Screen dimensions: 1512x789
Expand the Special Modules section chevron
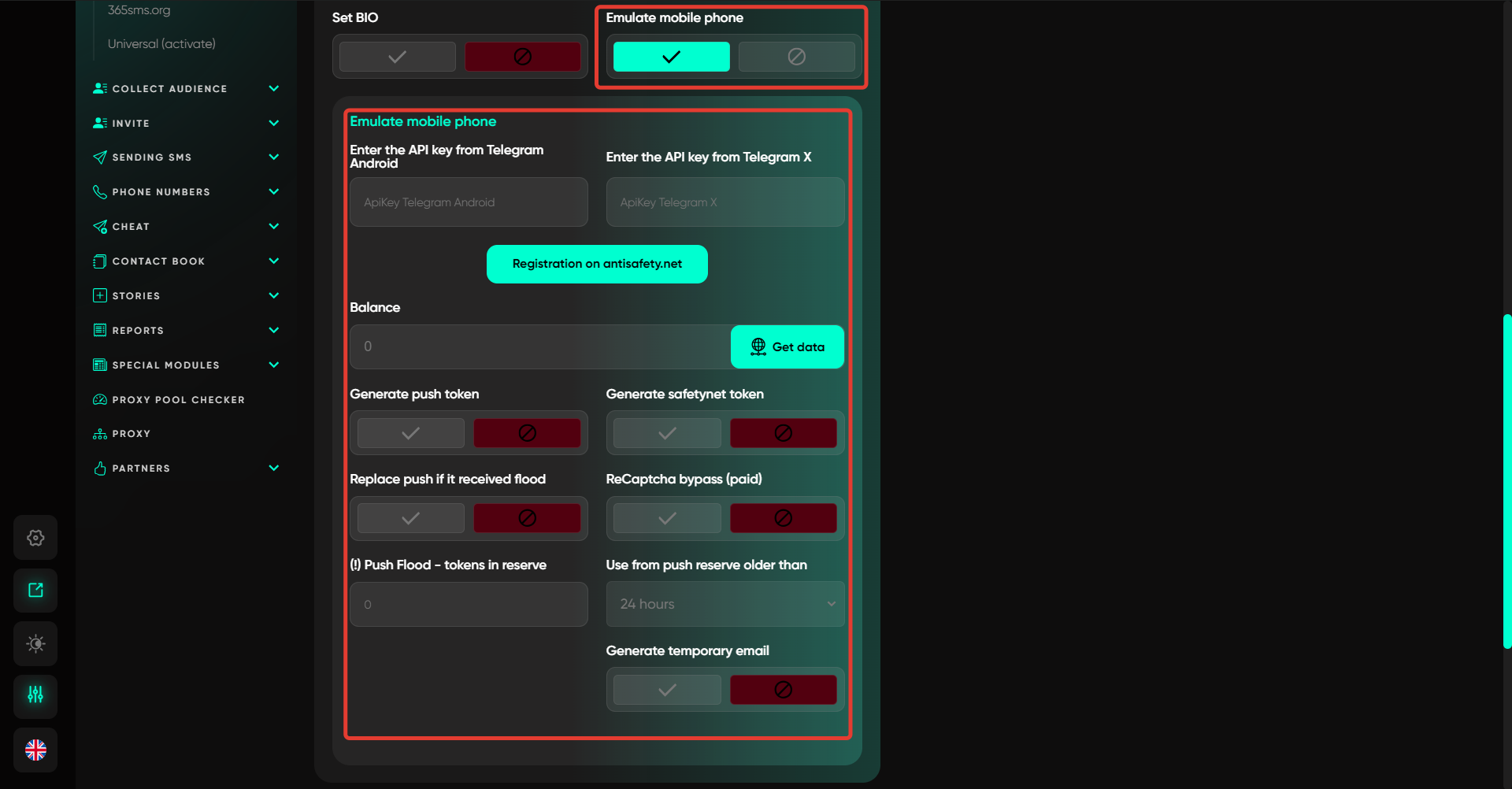pos(274,365)
